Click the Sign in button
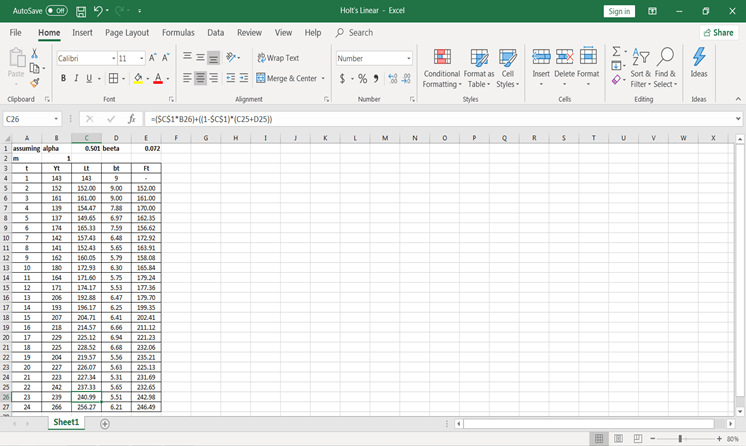Viewport: 746px width, 446px height. tap(619, 11)
